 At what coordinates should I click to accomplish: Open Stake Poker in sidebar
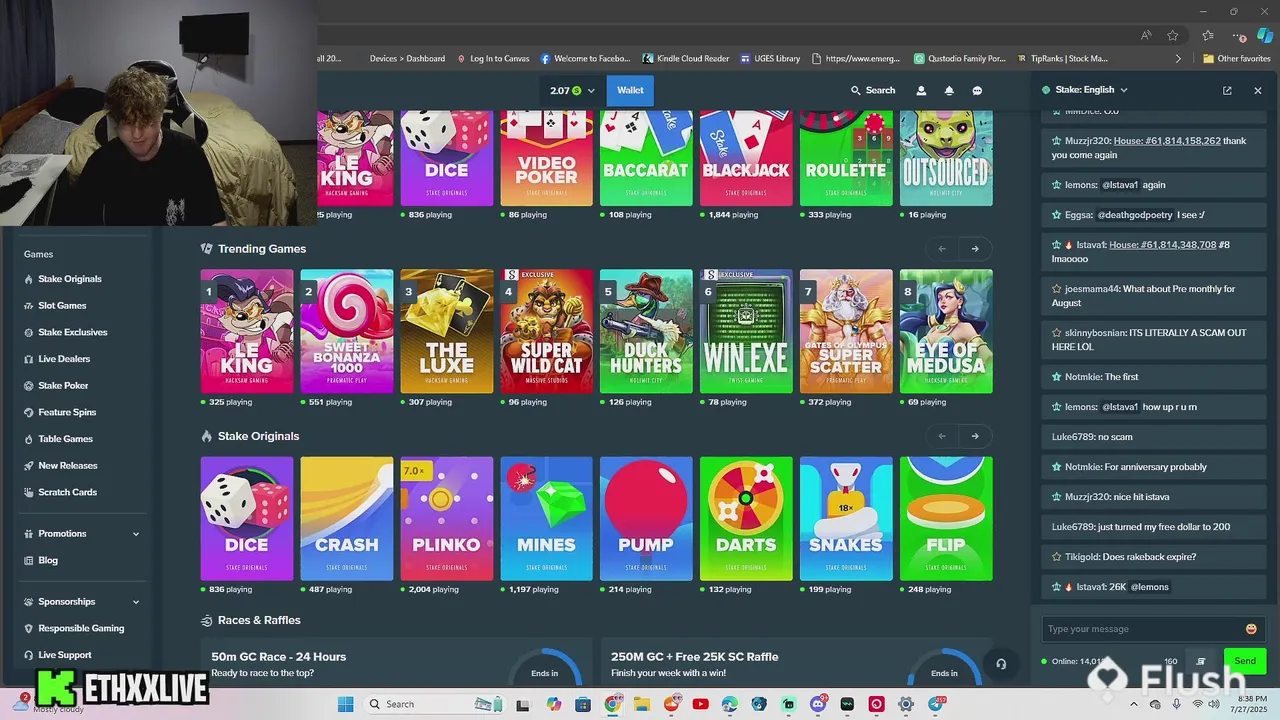coord(63,386)
